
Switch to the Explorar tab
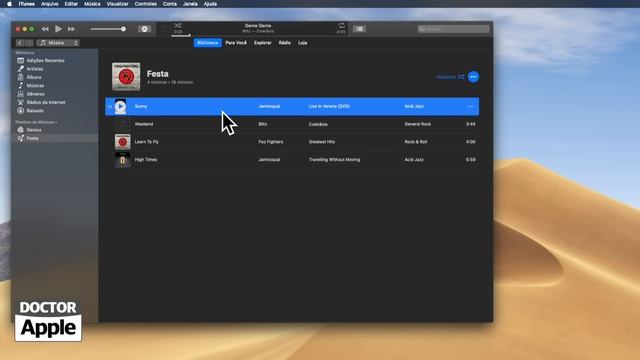pos(262,43)
